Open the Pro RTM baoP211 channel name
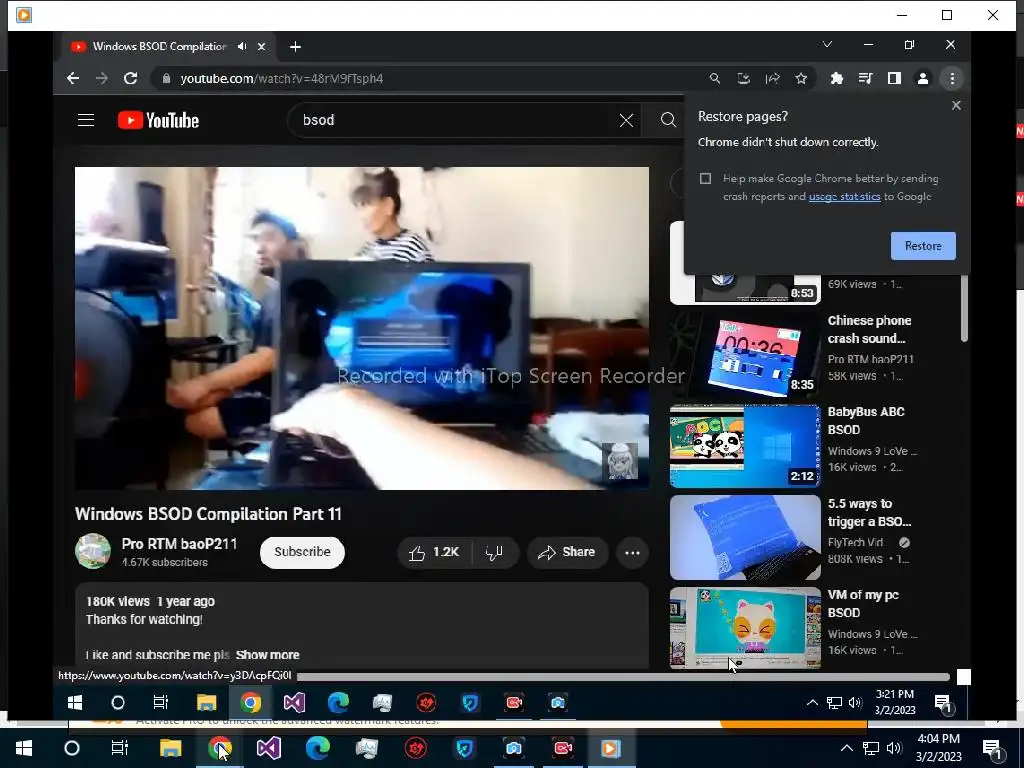This screenshot has height=768, width=1024. point(180,543)
